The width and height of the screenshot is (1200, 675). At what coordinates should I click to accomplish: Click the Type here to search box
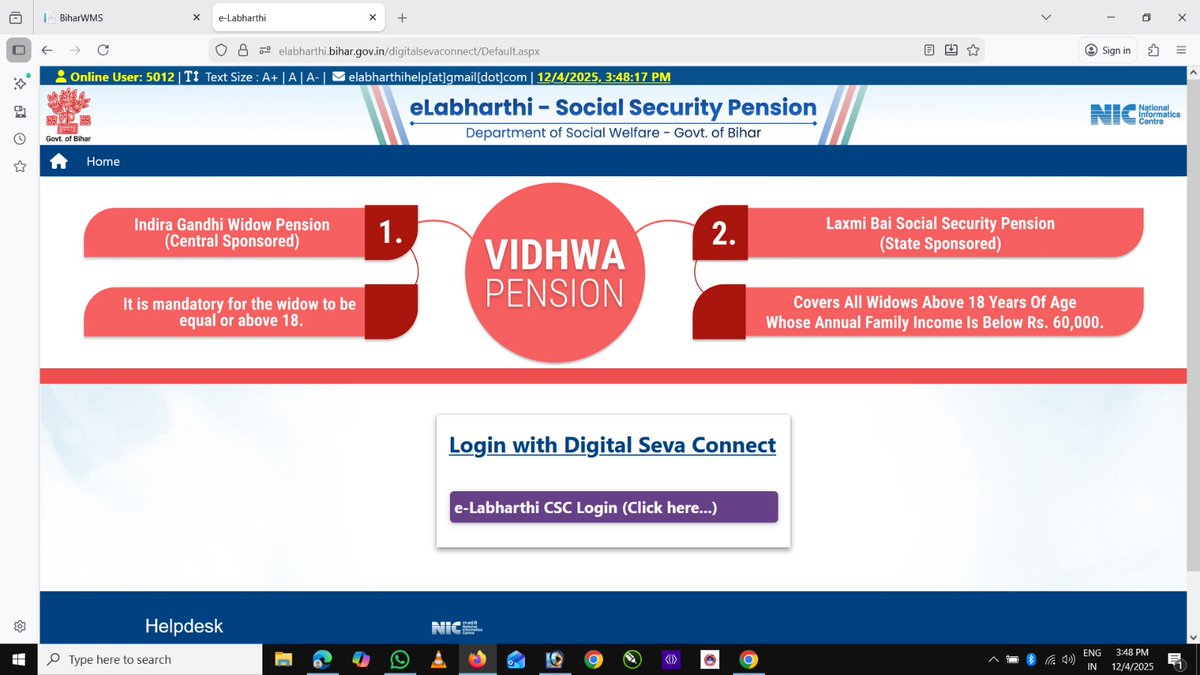tap(148, 659)
